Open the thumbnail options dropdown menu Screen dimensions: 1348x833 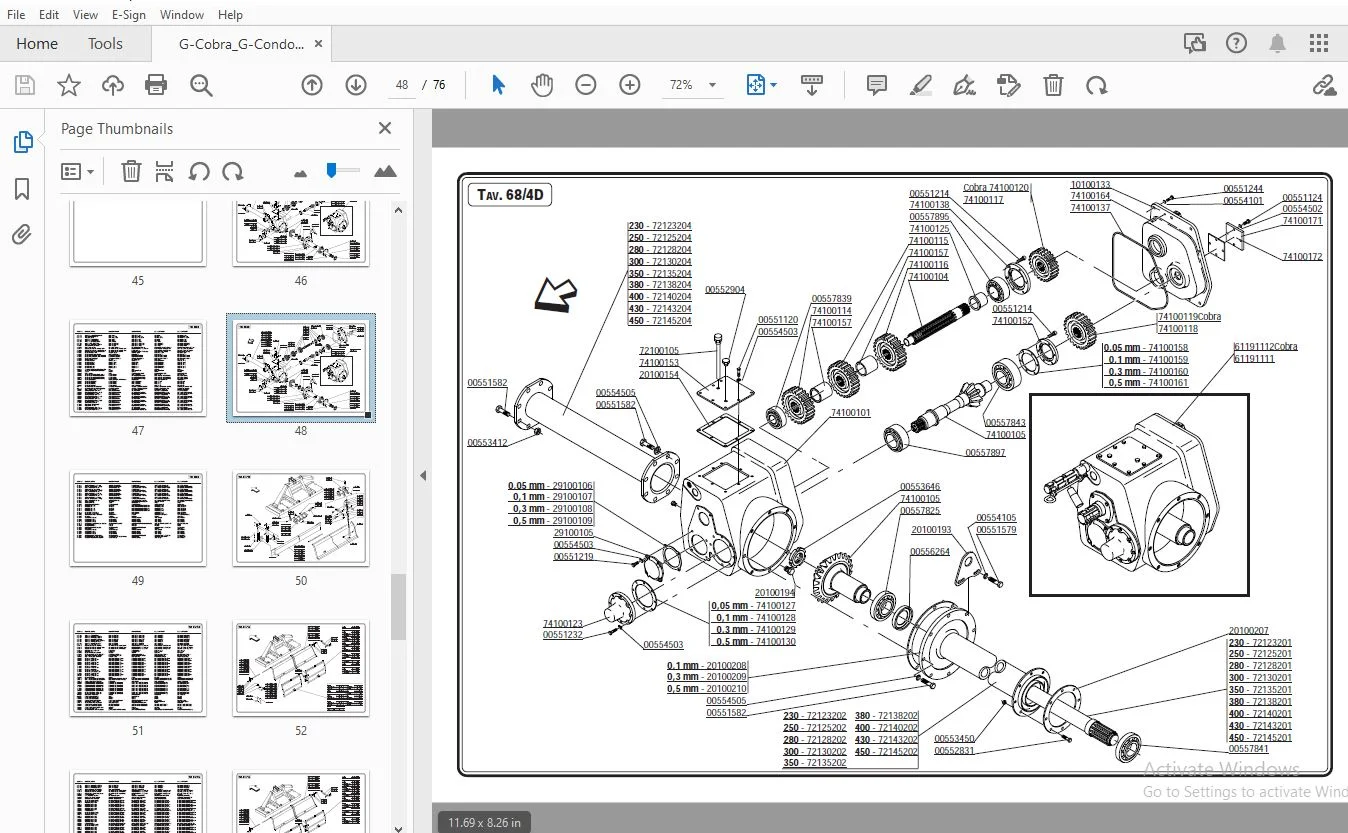click(x=78, y=172)
